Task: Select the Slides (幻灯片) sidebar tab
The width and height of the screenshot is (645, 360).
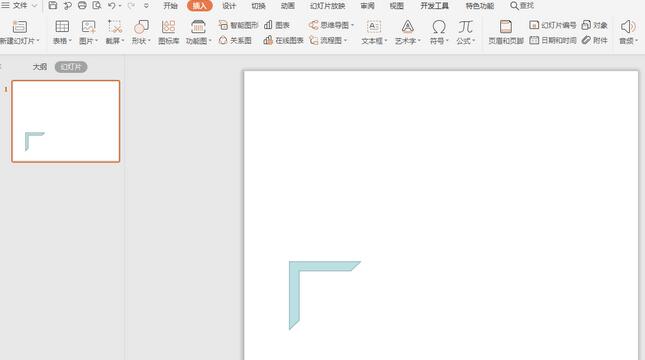Action: point(71,67)
